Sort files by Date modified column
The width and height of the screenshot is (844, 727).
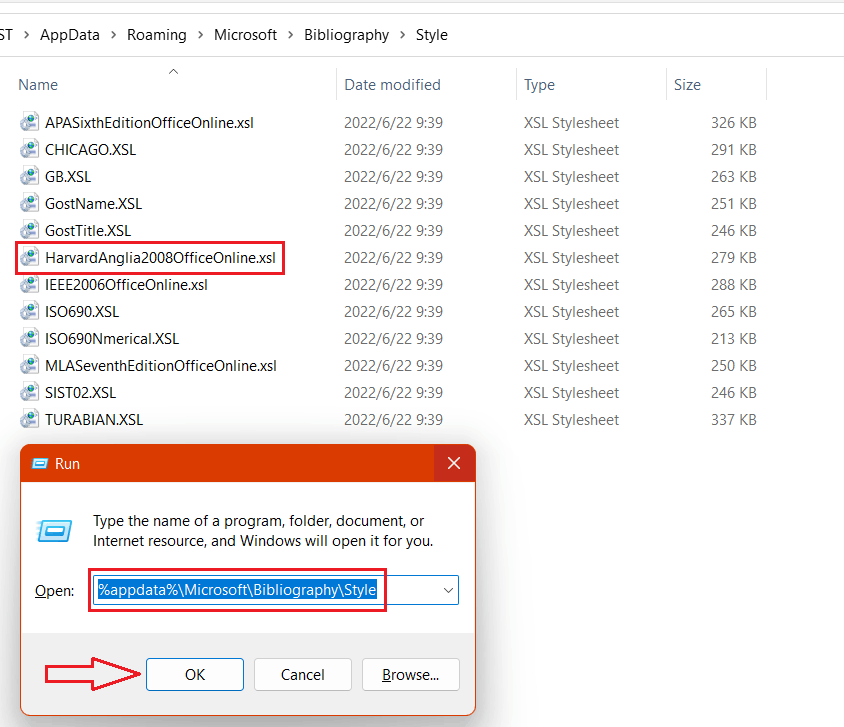(392, 84)
